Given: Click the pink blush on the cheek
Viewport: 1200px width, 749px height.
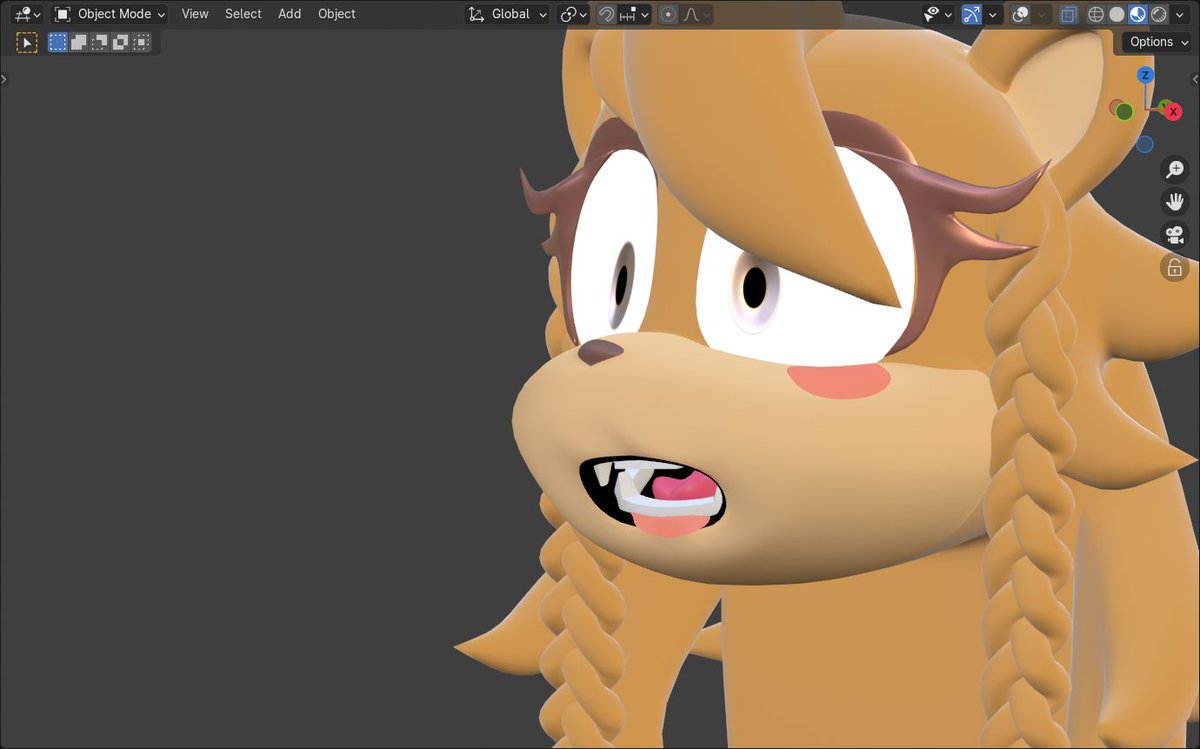Looking at the screenshot, I should [x=839, y=380].
